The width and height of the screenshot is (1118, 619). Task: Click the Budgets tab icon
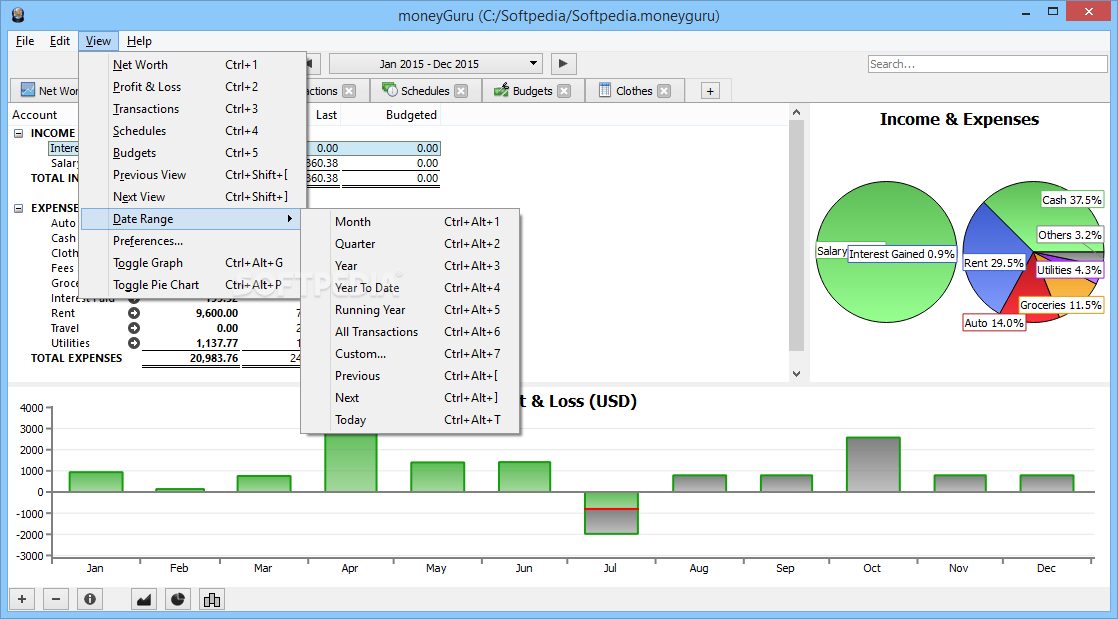pos(501,90)
